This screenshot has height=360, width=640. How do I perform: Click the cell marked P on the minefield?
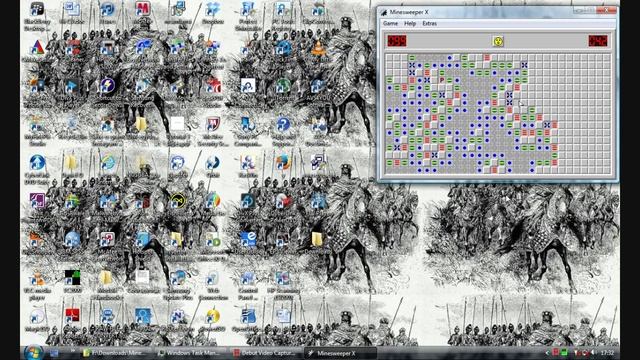coord(442,80)
